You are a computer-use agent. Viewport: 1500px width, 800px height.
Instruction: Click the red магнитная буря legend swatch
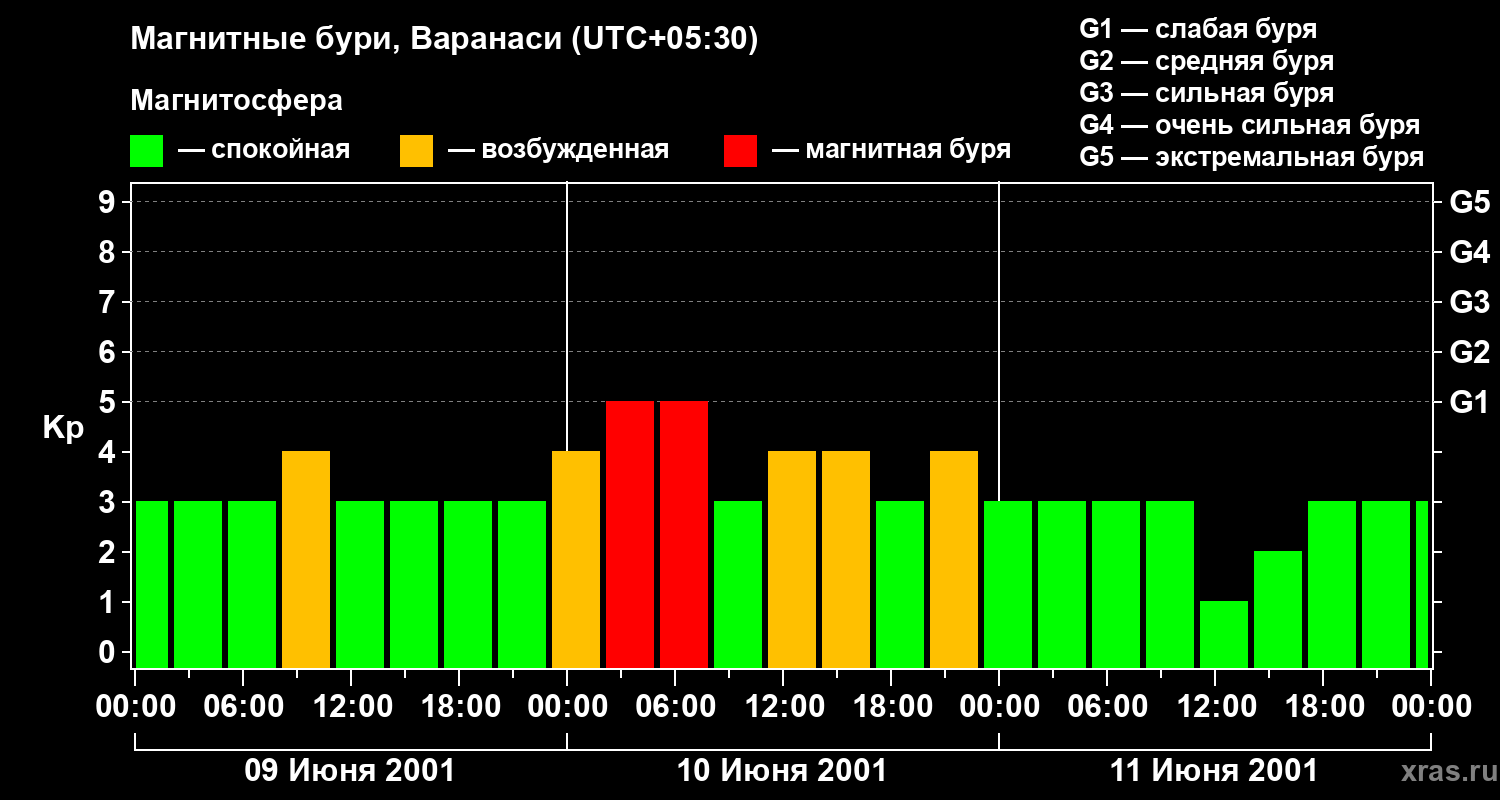pyautogui.click(x=741, y=151)
